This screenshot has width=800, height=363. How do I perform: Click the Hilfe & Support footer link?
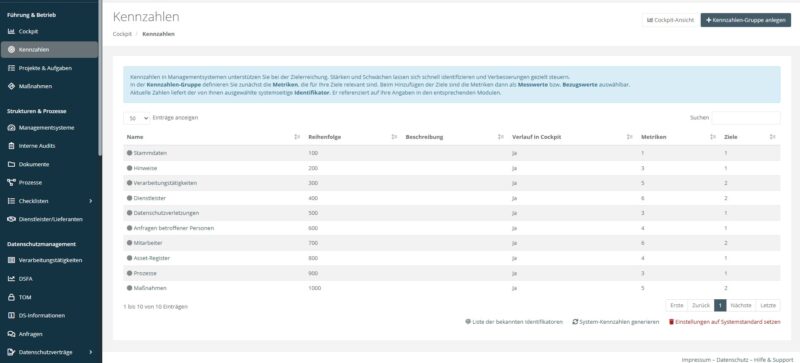tap(773, 359)
